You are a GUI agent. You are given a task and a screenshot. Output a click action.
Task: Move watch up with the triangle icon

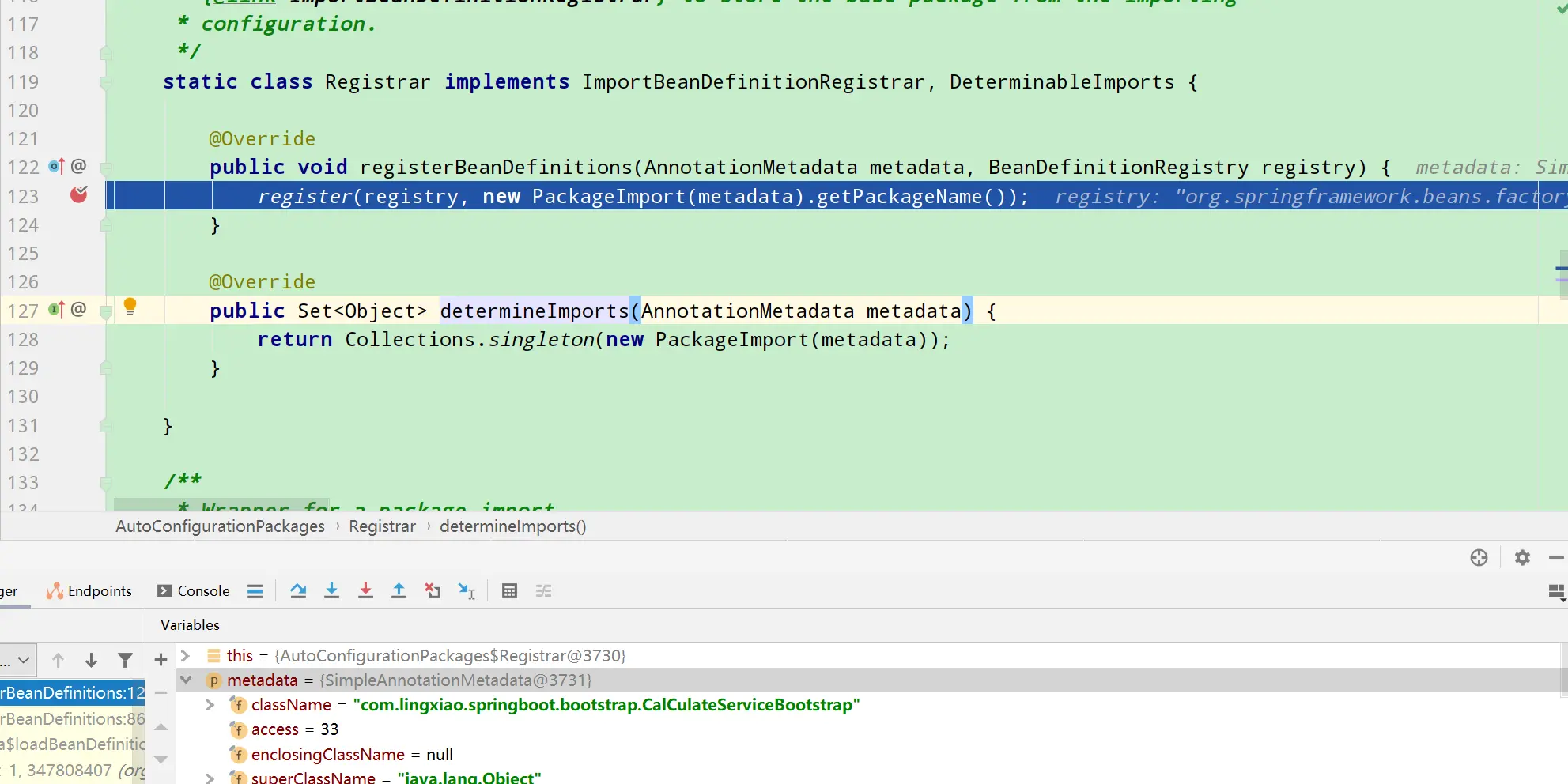161,727
